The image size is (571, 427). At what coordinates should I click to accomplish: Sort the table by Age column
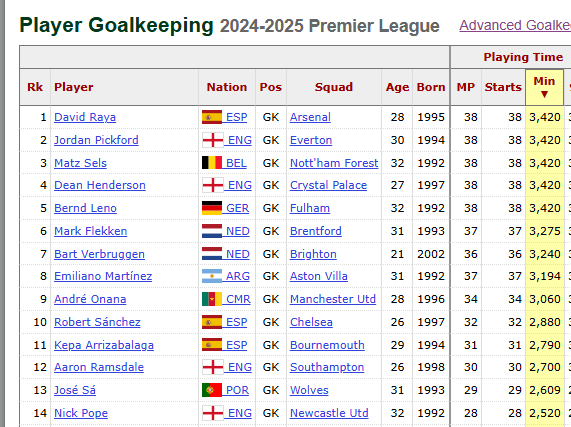(397, 87)
